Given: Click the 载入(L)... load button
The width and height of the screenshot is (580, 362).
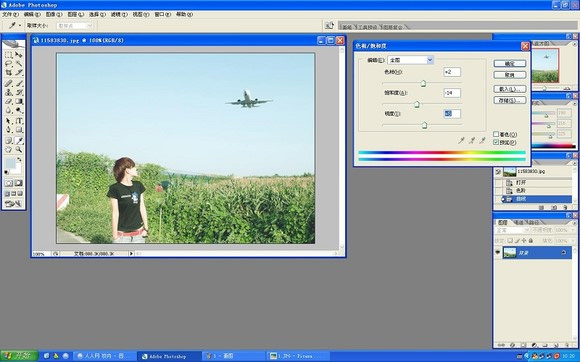Looking at the screenshot, I should tap(510, 89).
